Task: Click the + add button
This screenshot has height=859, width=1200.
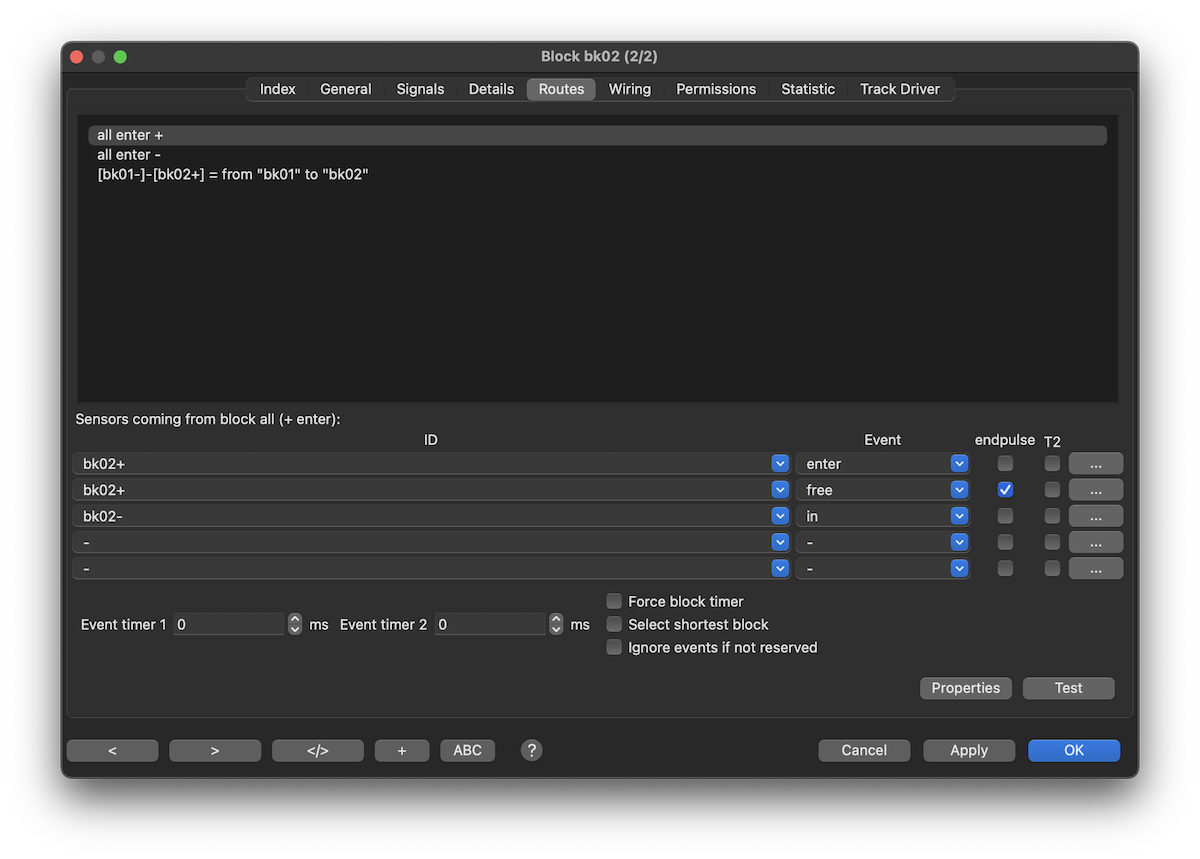Action: click(402, 750)
